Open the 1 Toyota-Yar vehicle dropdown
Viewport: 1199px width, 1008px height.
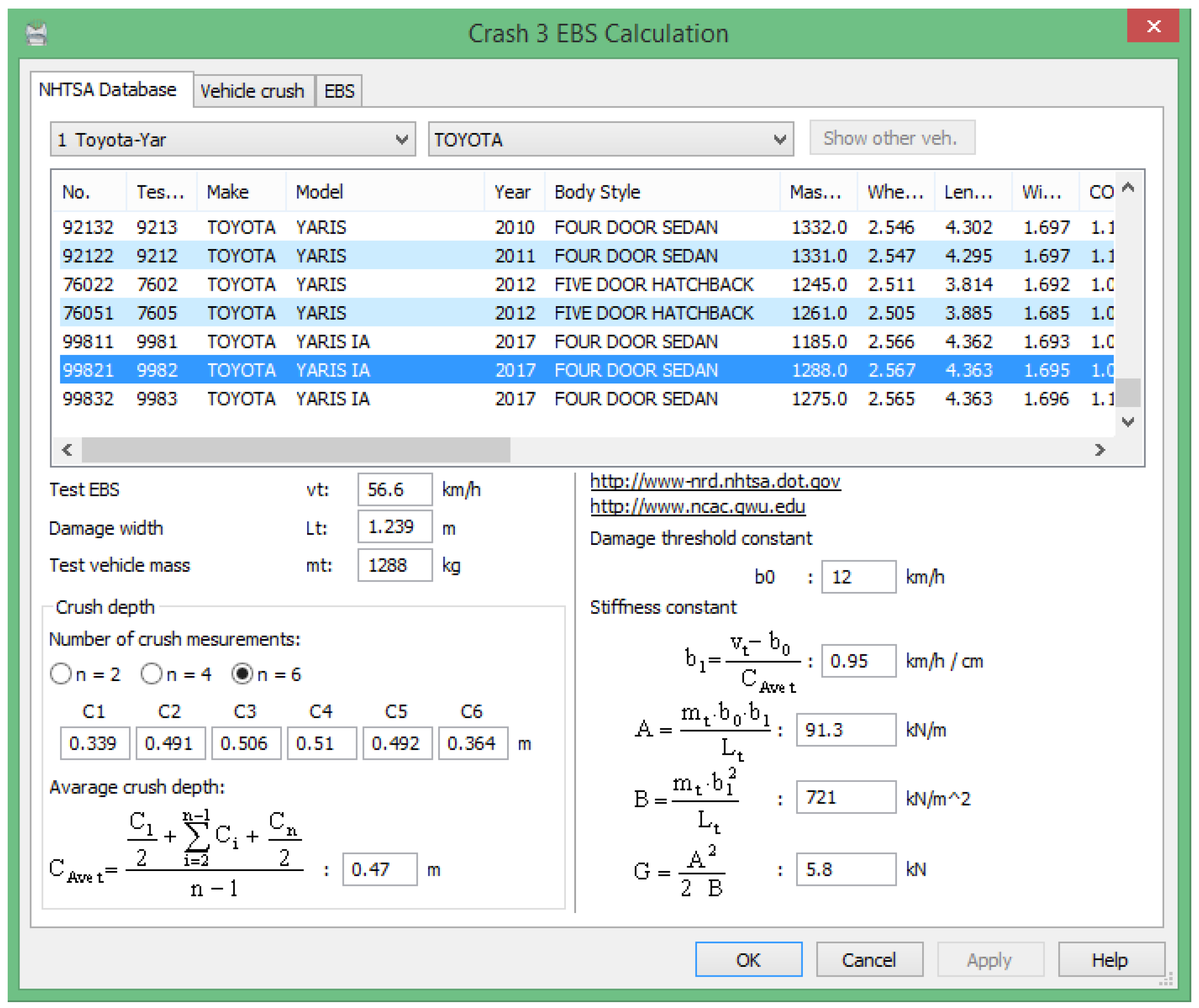(401, 139)
